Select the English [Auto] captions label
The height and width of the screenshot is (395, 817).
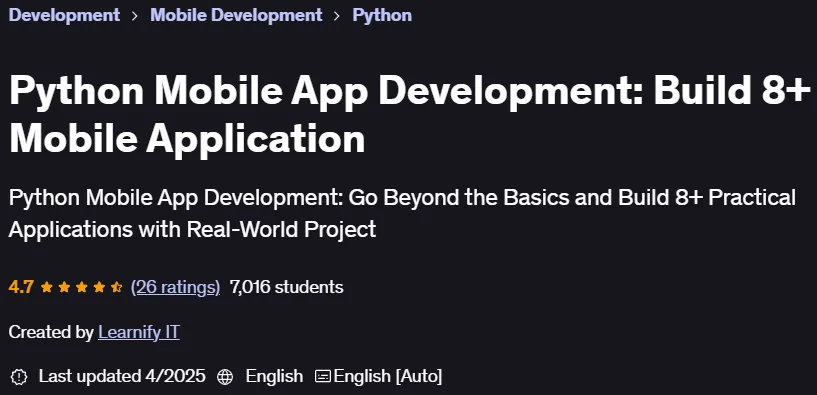point(388,376)
